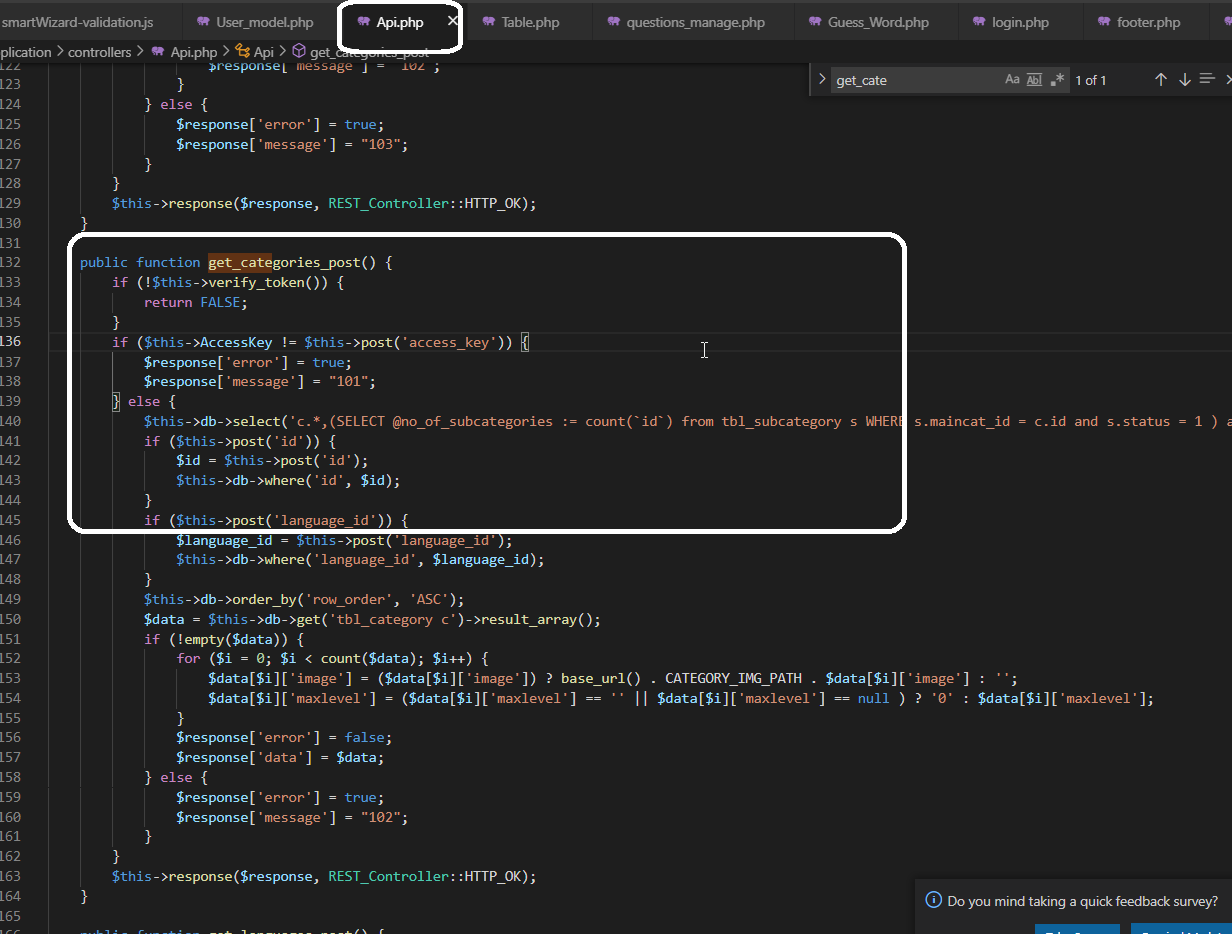Click 'base_url()' call on line 153
Image resolution: width=1232 pixels, height=934 pixels.
pos(601,678)
